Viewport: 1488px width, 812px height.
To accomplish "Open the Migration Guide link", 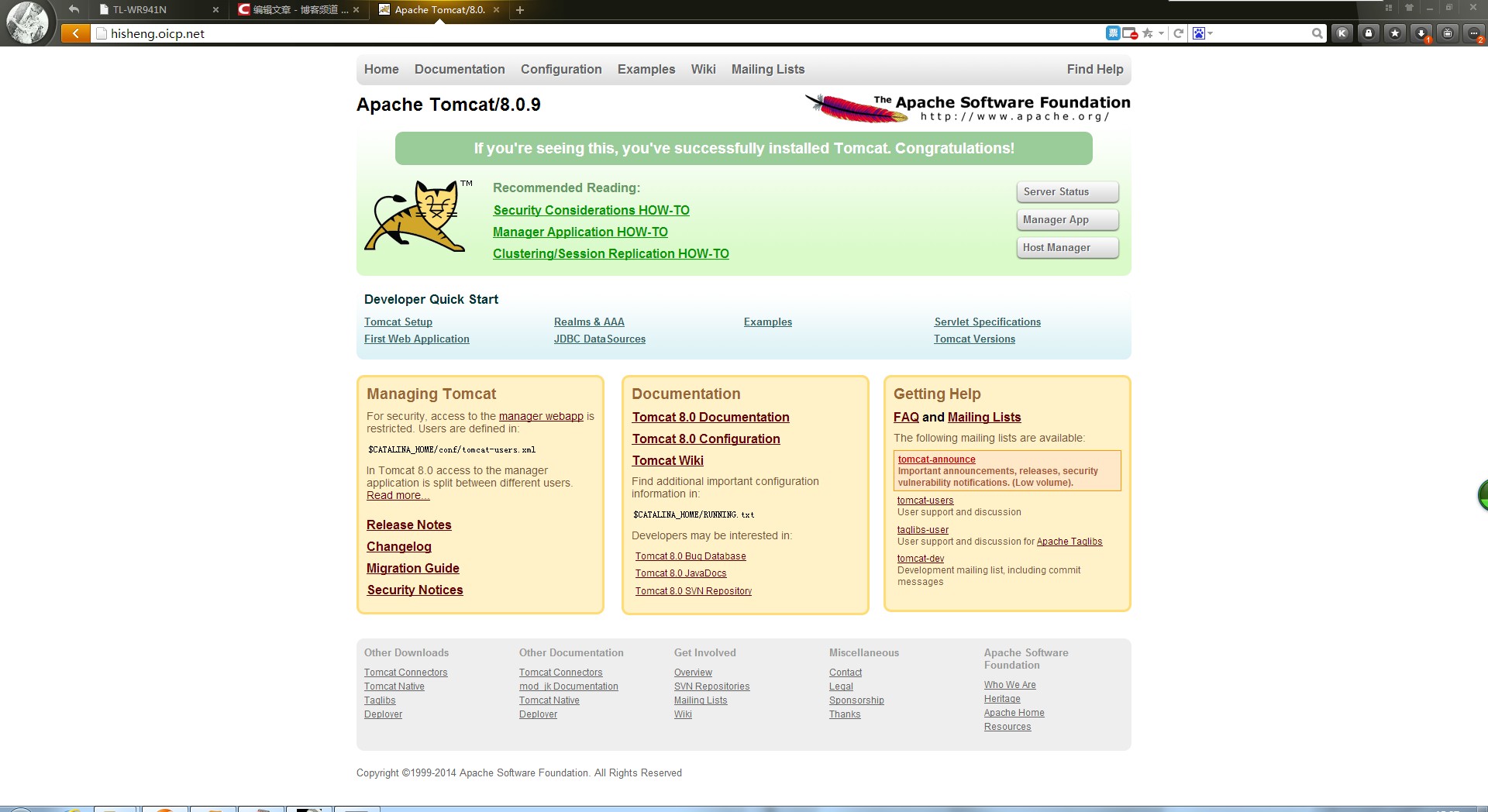I will (413, 568).
